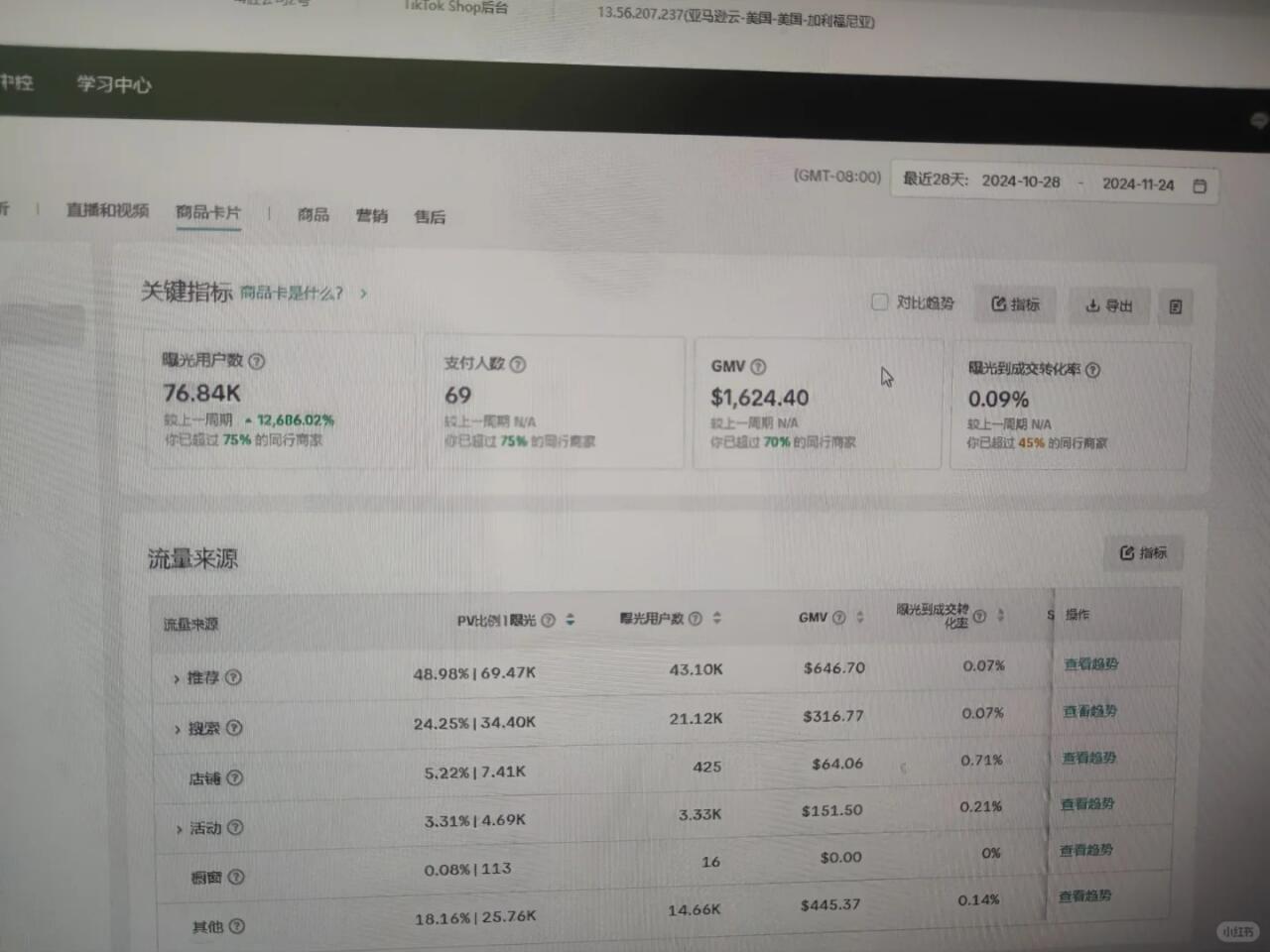Select the 曝光用户数 76.84K metric card
Screen dimensions: 1270x952
pyautogui.click(x=278, y=400)
